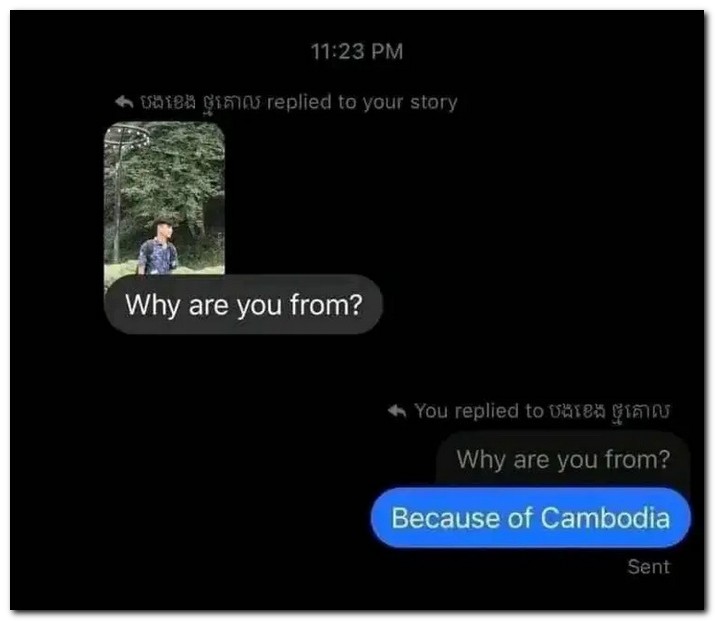Click the person in the story thumbnail

[x=158, y=247]
